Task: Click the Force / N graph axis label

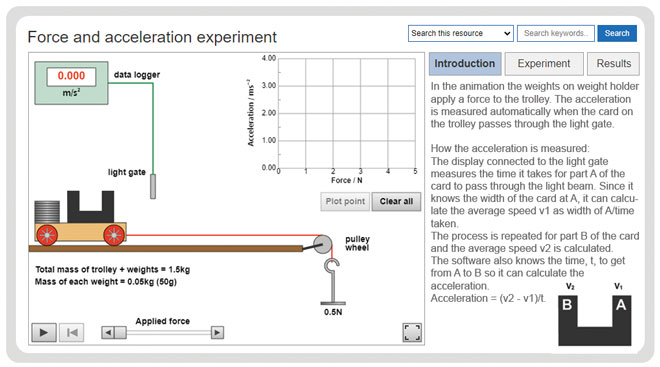Action: click(x=346, y=181)
